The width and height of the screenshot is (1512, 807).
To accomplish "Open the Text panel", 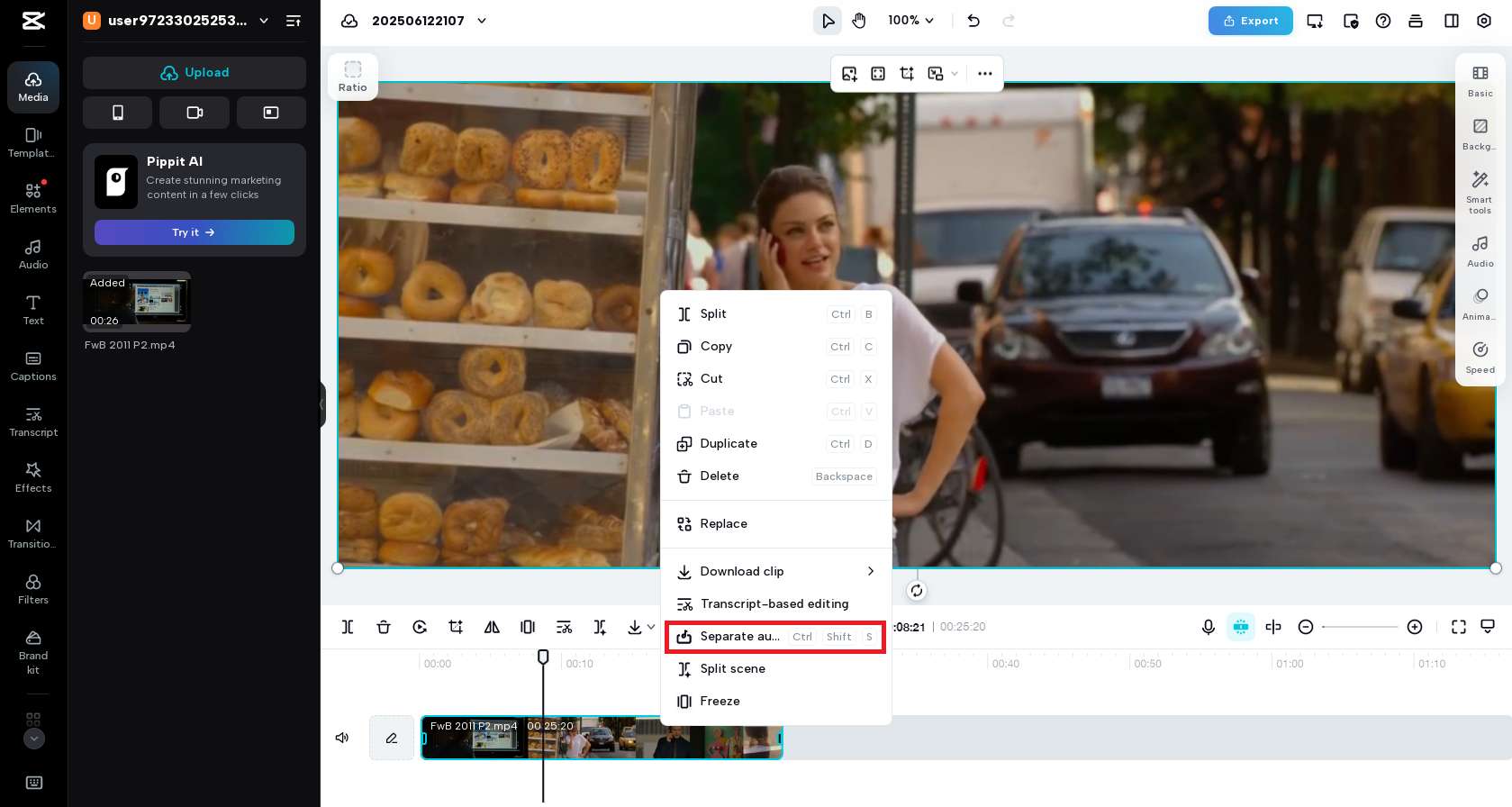I will (x=33, y=310).
